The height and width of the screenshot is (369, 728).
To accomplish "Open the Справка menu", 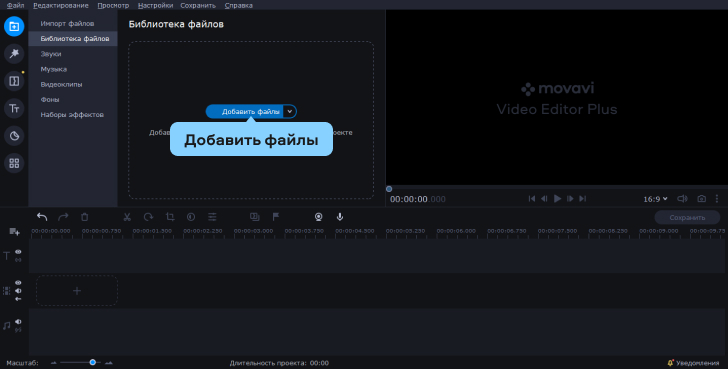I will pyautogui.click(x=239, y=5).
